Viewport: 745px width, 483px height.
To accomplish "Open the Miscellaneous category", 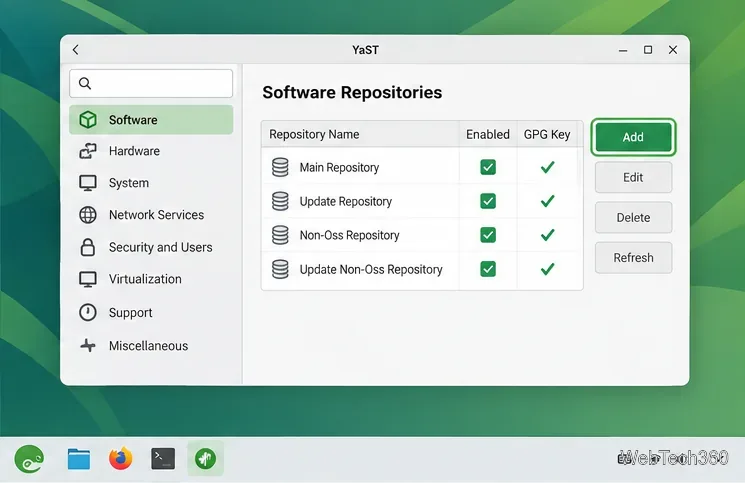I will (151, 346).
